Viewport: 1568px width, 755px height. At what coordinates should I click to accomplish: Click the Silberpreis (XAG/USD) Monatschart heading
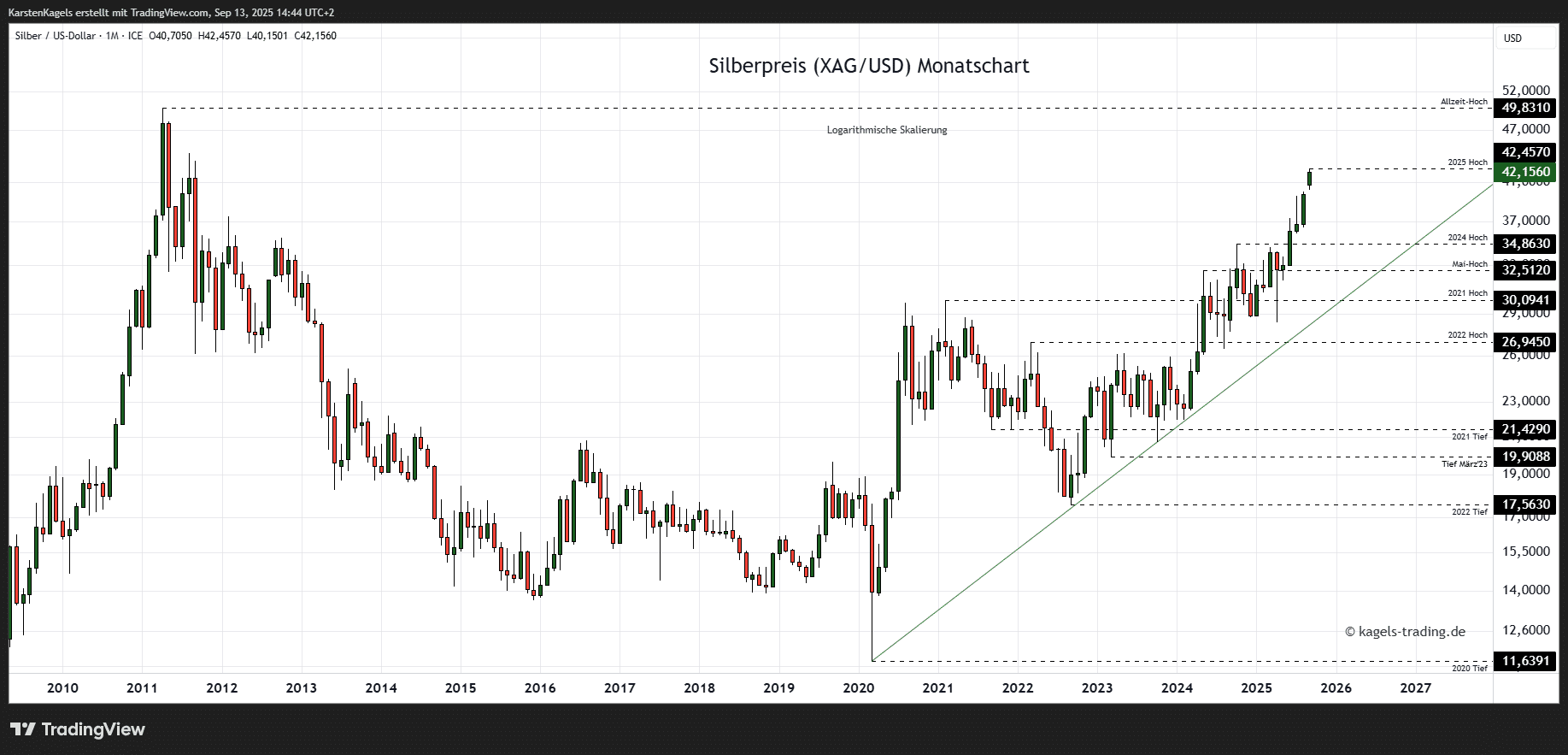[868, 66]
